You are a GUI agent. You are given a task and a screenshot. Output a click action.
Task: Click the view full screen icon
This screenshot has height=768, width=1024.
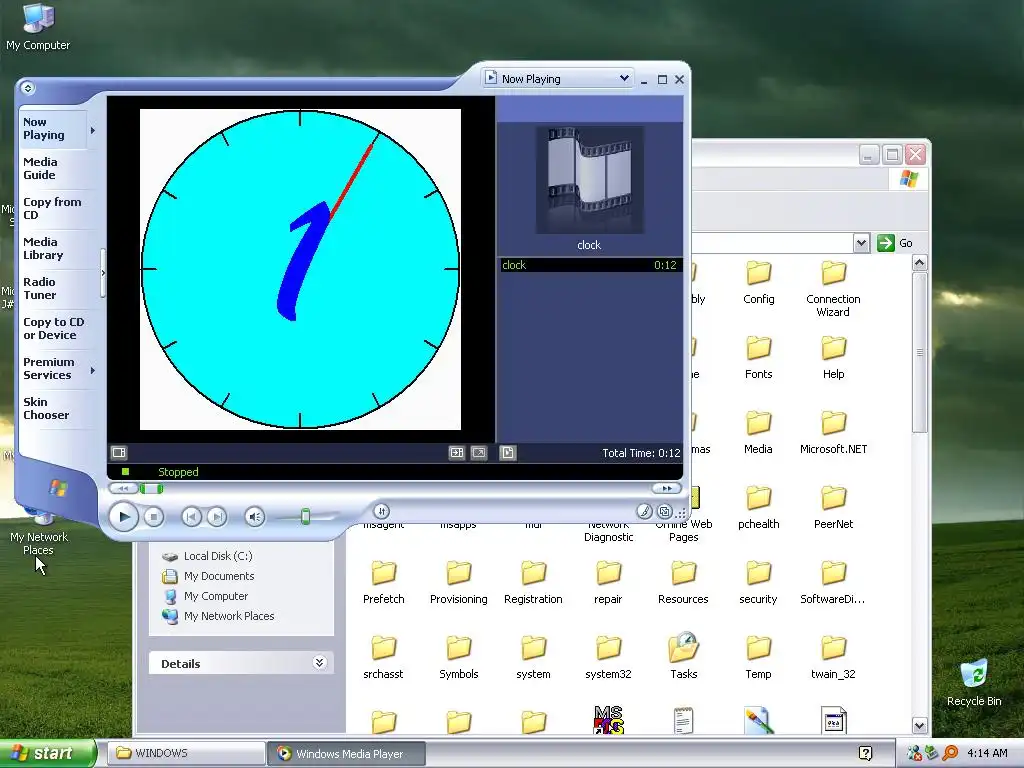(x=479, y=452)
